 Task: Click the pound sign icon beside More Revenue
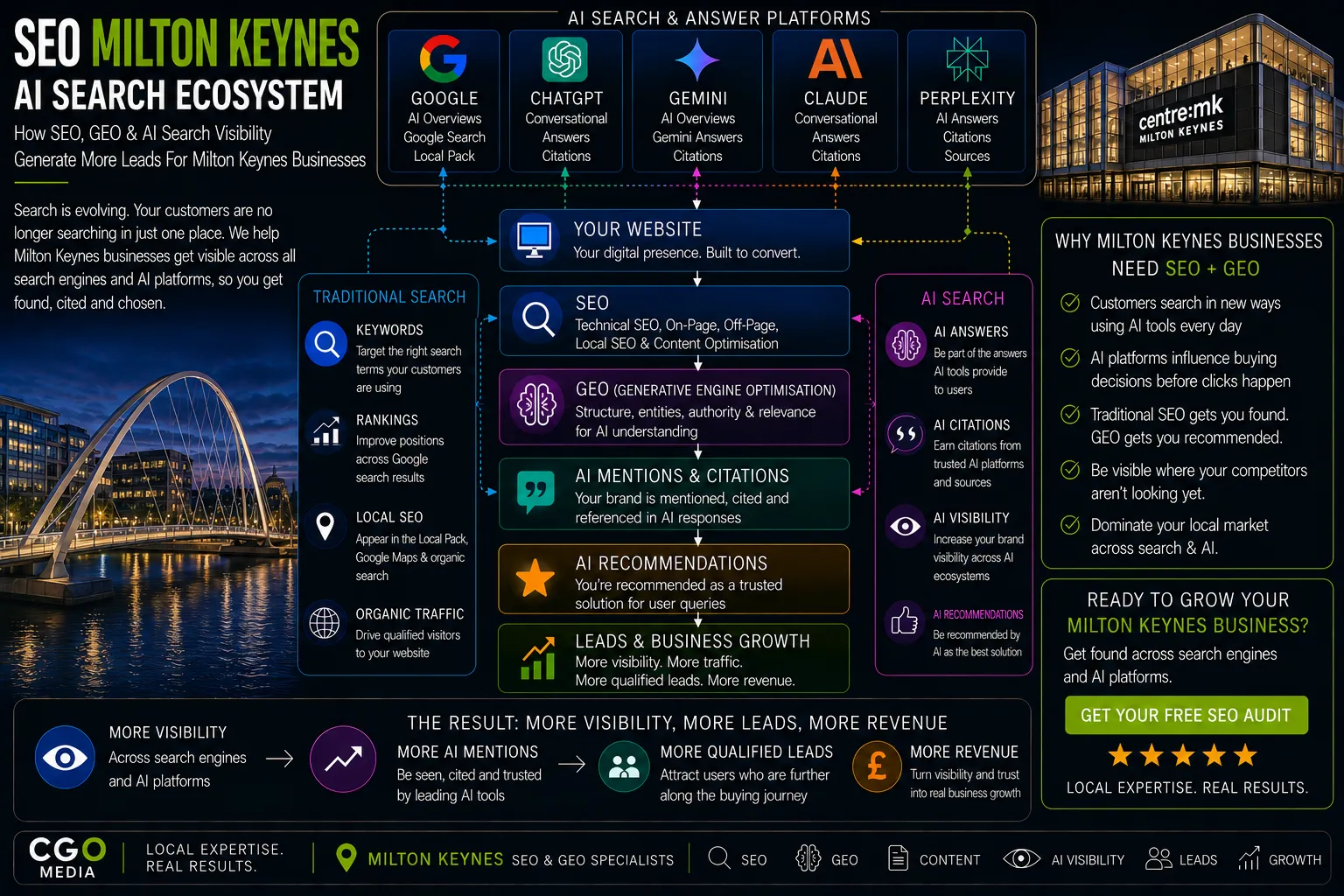tap(877, 766)
